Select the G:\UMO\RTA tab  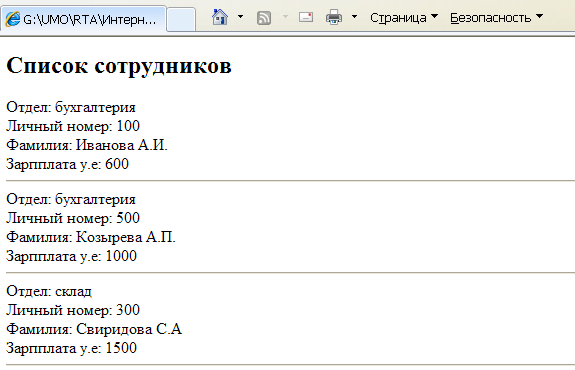[x=84, y=19]
